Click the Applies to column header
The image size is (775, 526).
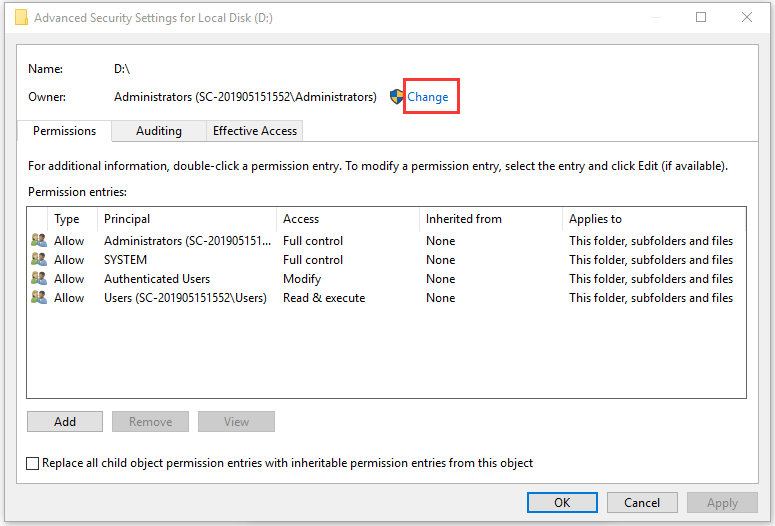pyautogui.click(x=595, y=219)
